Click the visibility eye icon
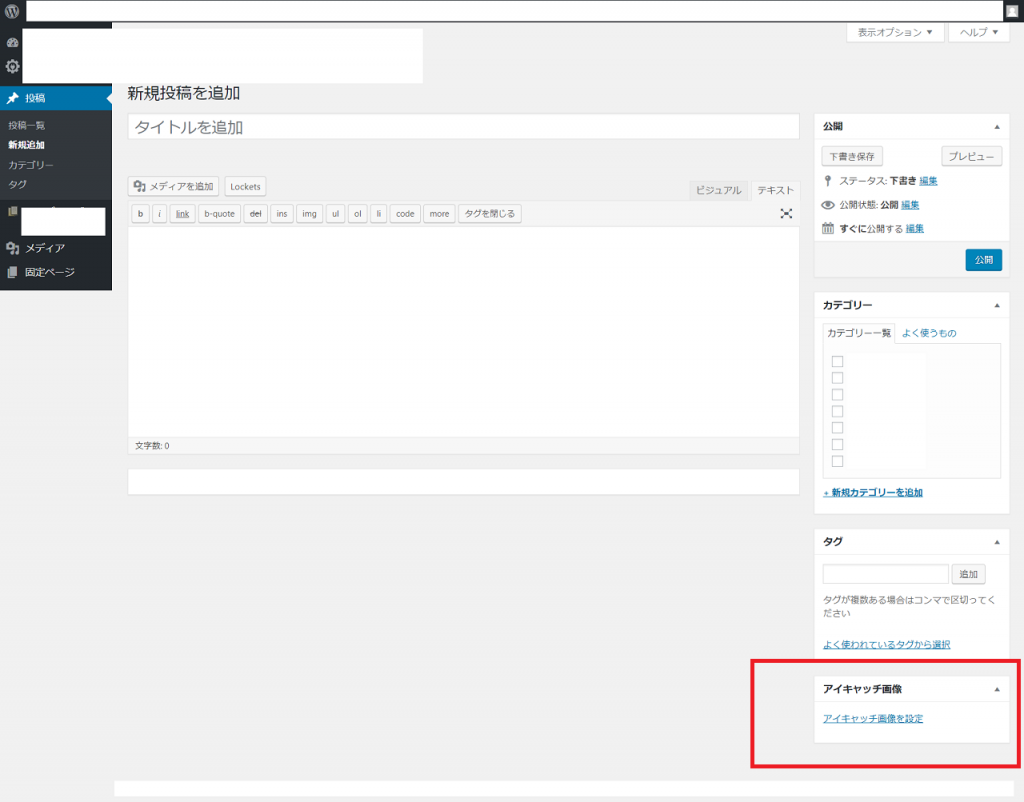Screen dimensions: 1024x802 827,205
